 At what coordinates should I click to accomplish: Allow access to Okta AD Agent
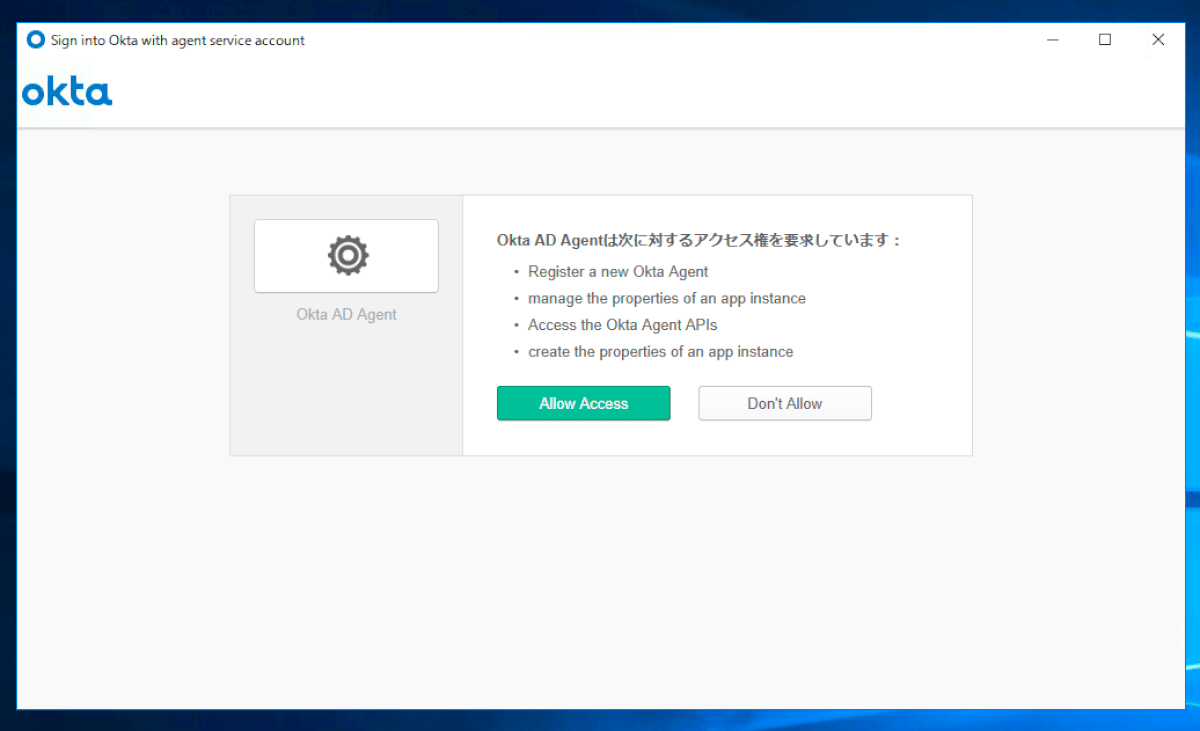point(583,403)
